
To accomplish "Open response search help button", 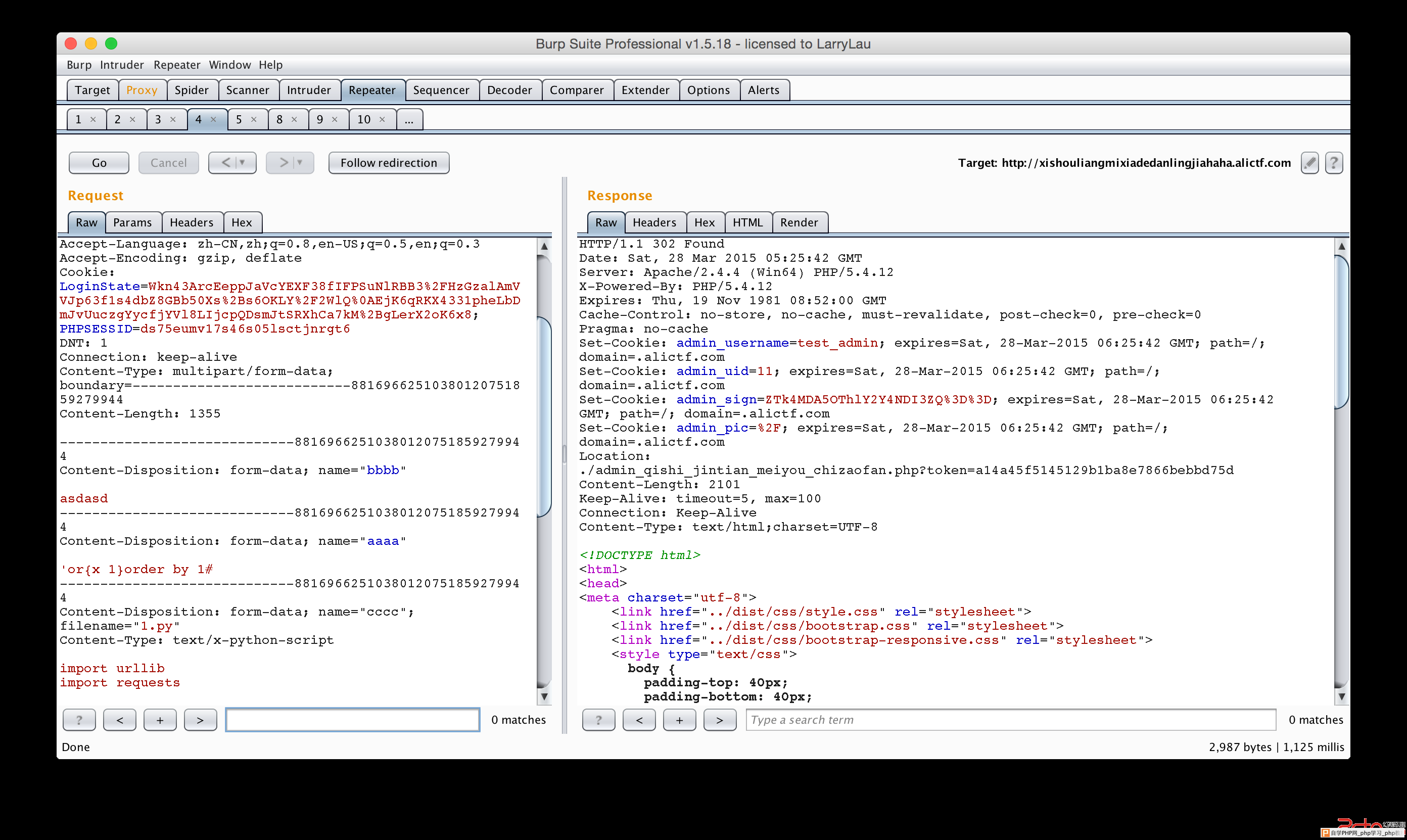I will pyautogui.click(x=599, y=719).
